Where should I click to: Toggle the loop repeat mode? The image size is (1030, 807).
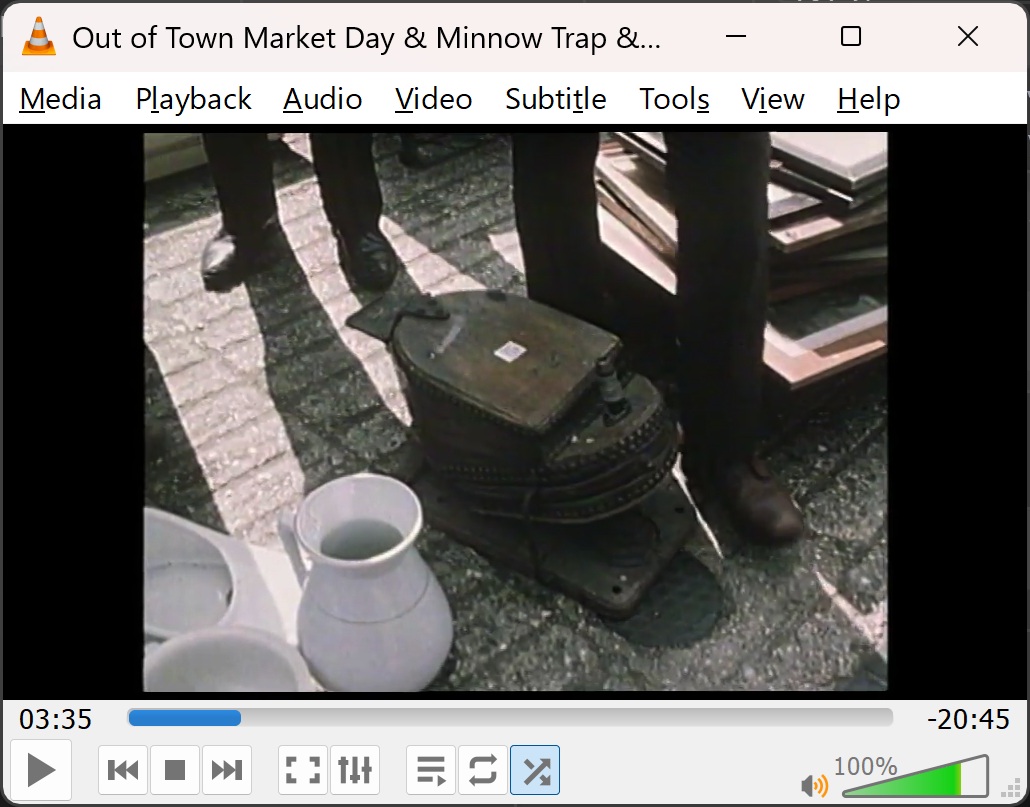[x=483, y=770]
